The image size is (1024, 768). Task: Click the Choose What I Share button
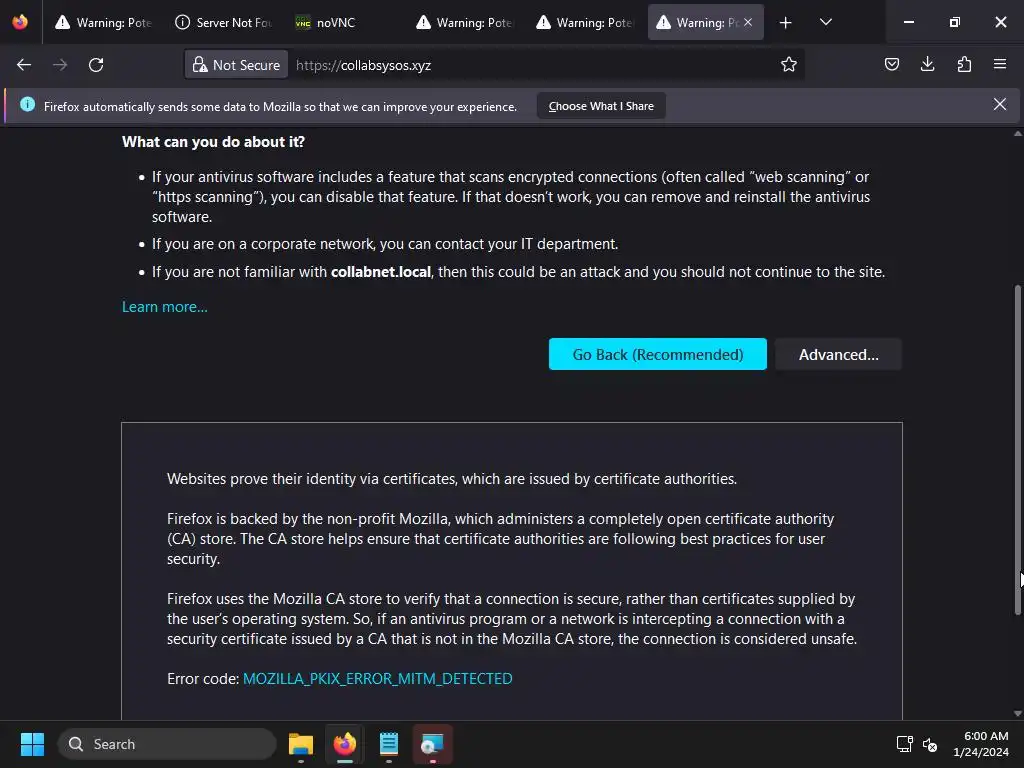point(601,106)
